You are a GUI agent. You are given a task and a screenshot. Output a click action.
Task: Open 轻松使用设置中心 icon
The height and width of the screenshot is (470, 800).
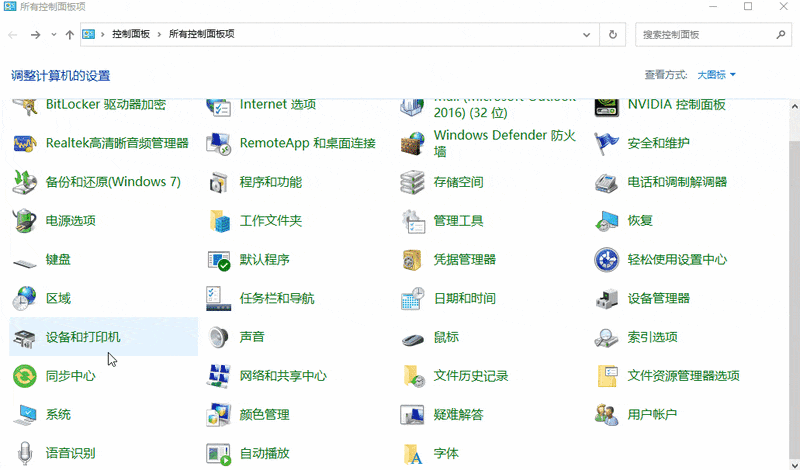607,260
